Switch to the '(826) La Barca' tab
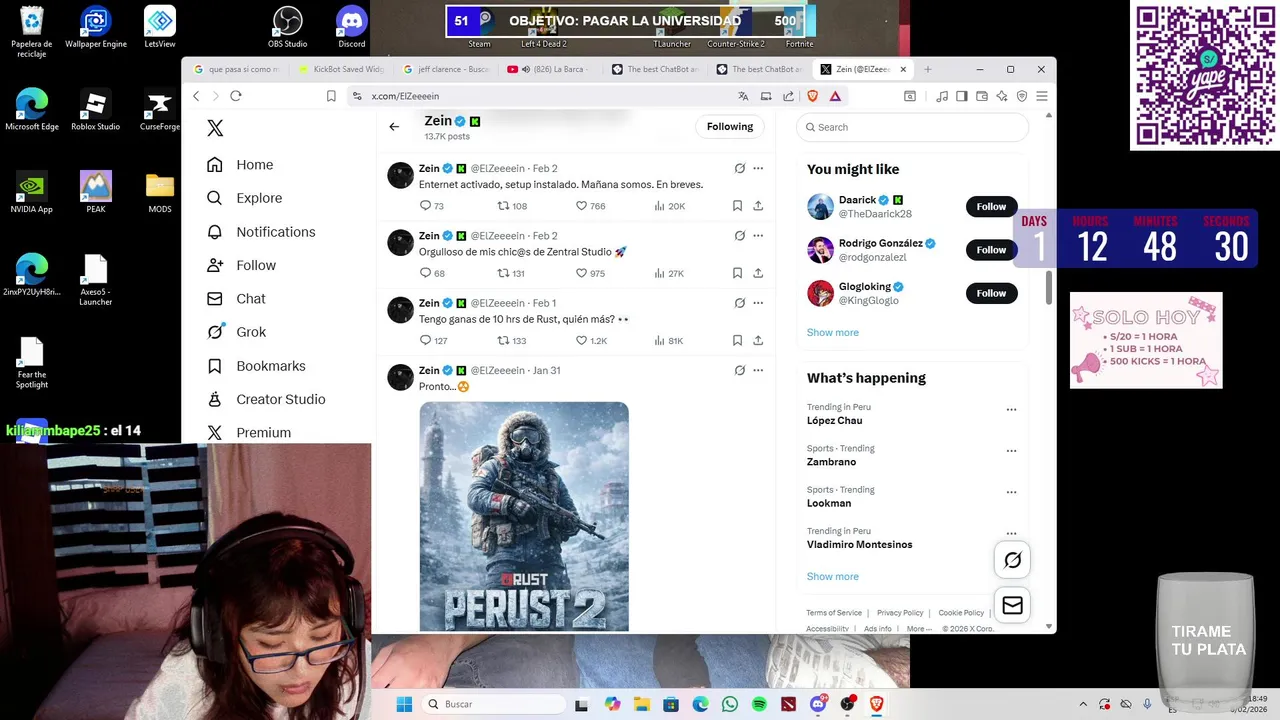The height and width of the screenshot is (720, 1280). click(x=549, y=69)
